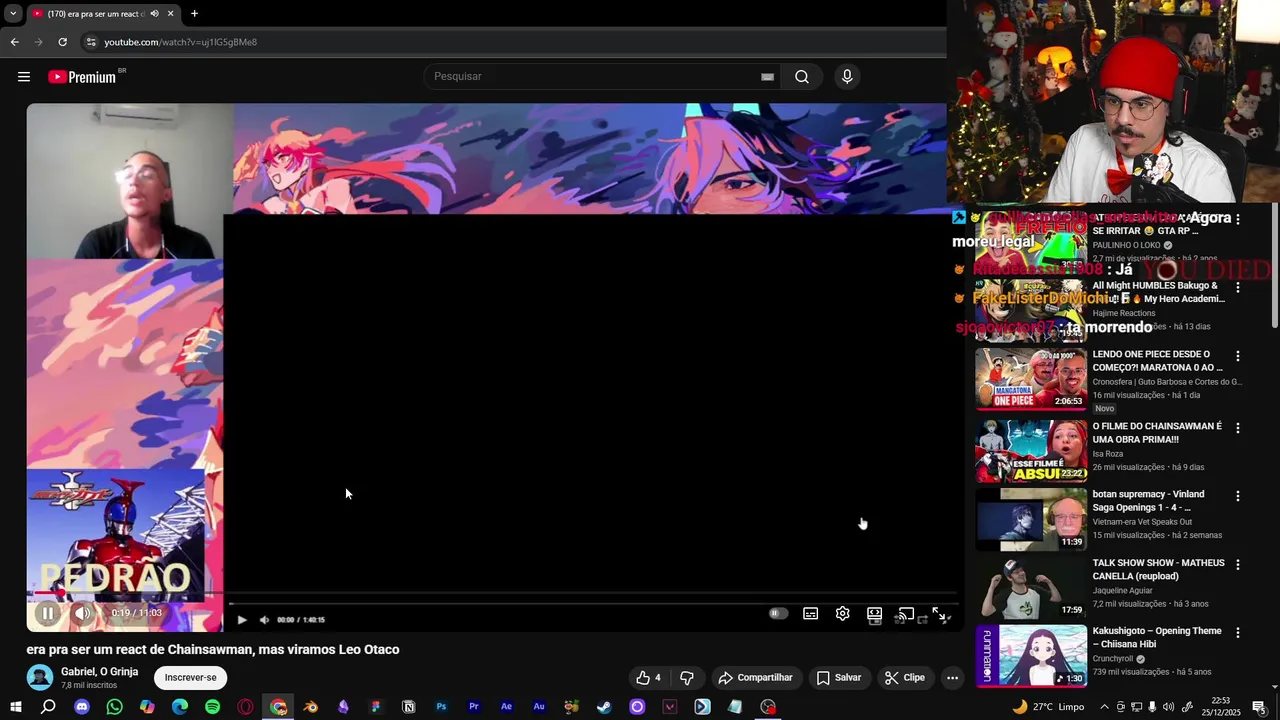Create a clip with Clipe button
Image resolution: width=1280 pixels, height=720 pixels.
(905, 678)
